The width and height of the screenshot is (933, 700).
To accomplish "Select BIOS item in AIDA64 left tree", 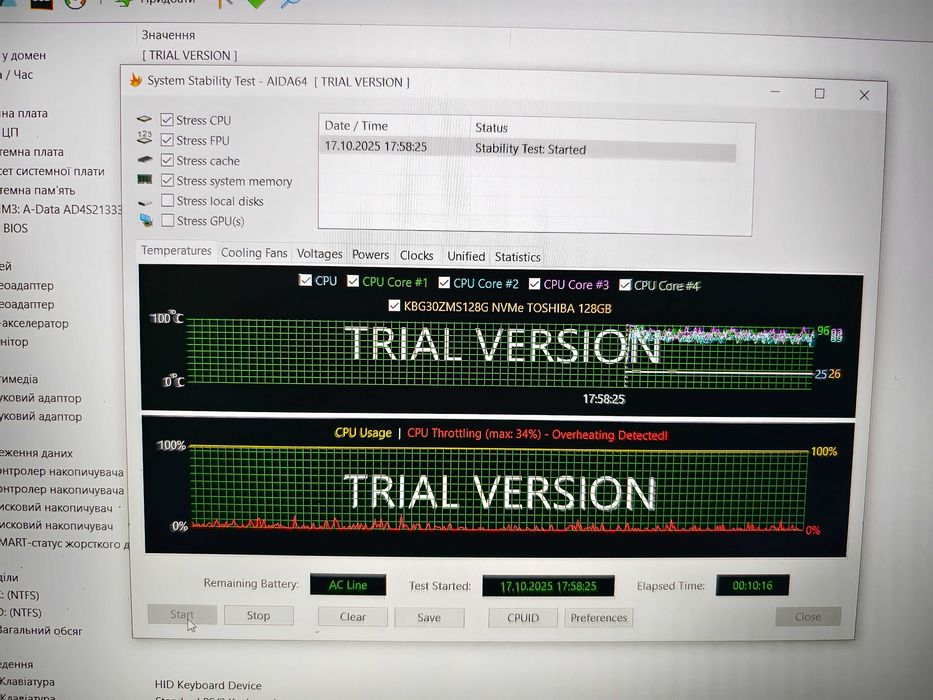I will click(x=15, y=228).
